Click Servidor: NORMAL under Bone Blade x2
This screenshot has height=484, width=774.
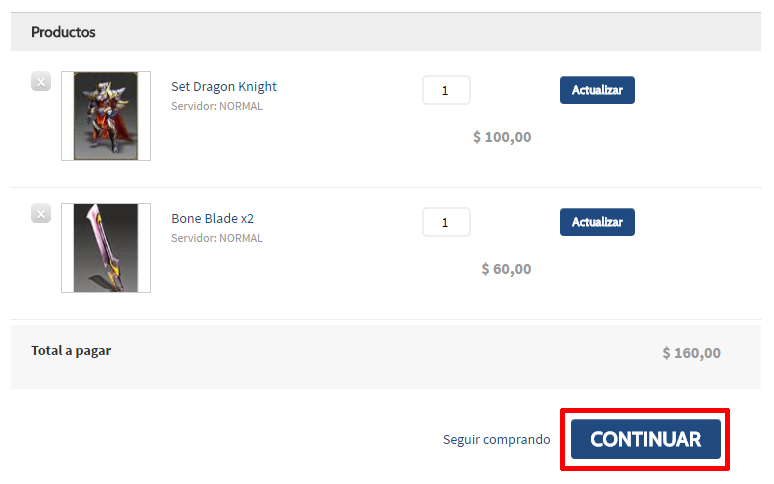(217, 238)
